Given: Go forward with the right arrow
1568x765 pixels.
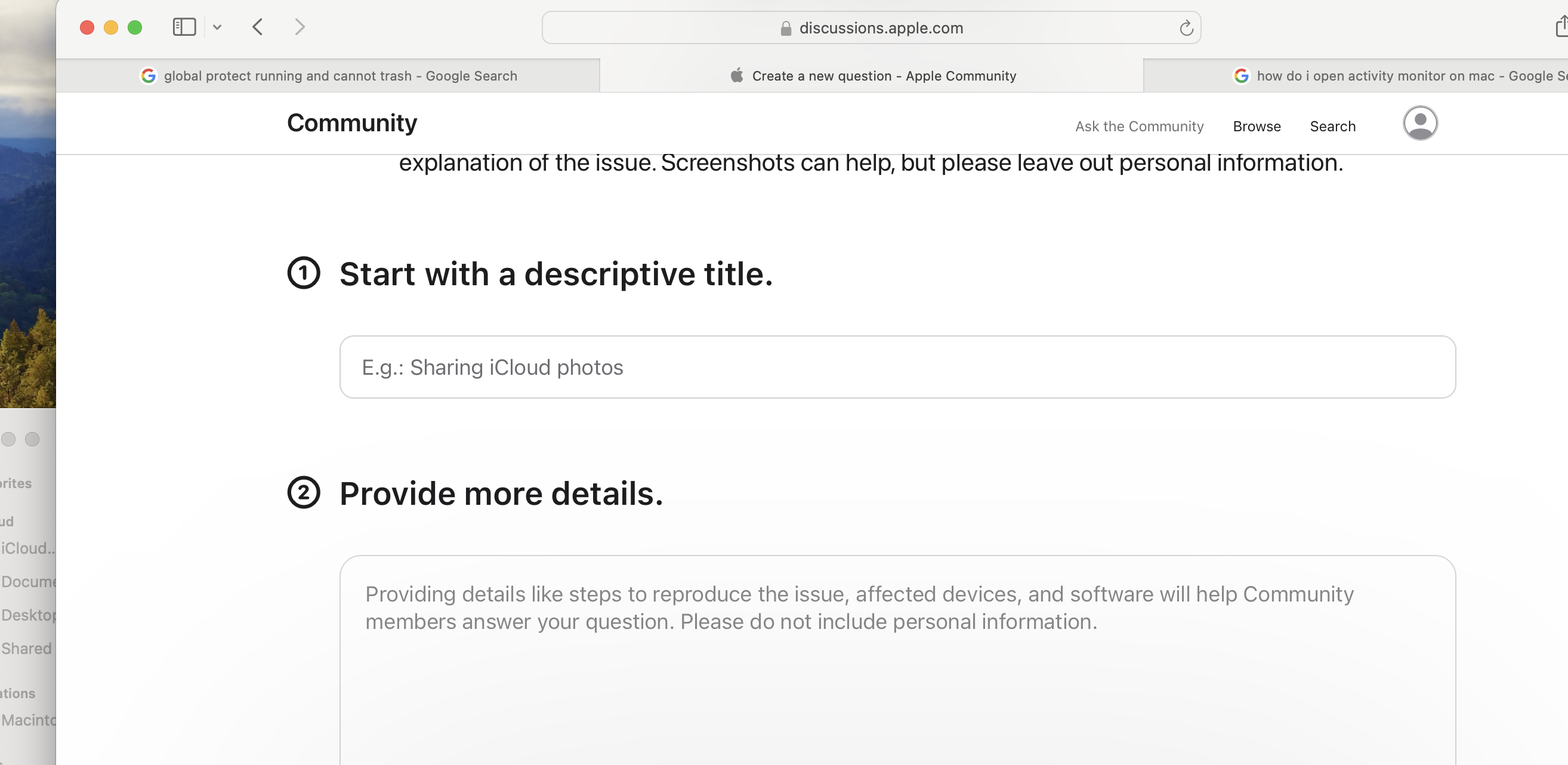Looking at the screenshot, I should coord(300,27).
